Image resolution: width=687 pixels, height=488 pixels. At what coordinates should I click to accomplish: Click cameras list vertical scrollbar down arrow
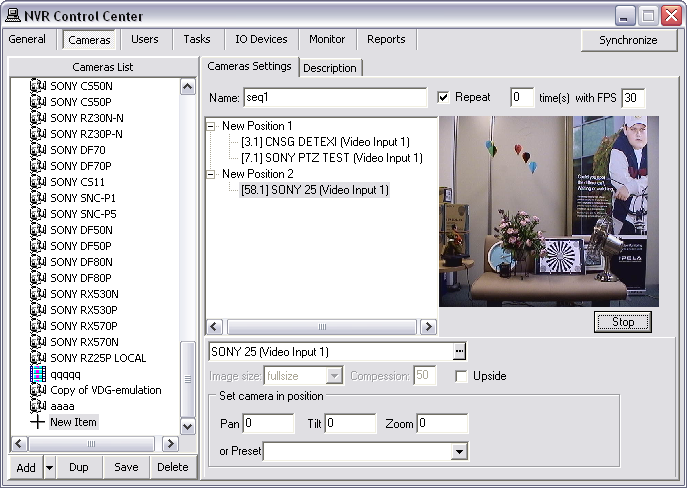pyautogui.click(x=188, y=426)
